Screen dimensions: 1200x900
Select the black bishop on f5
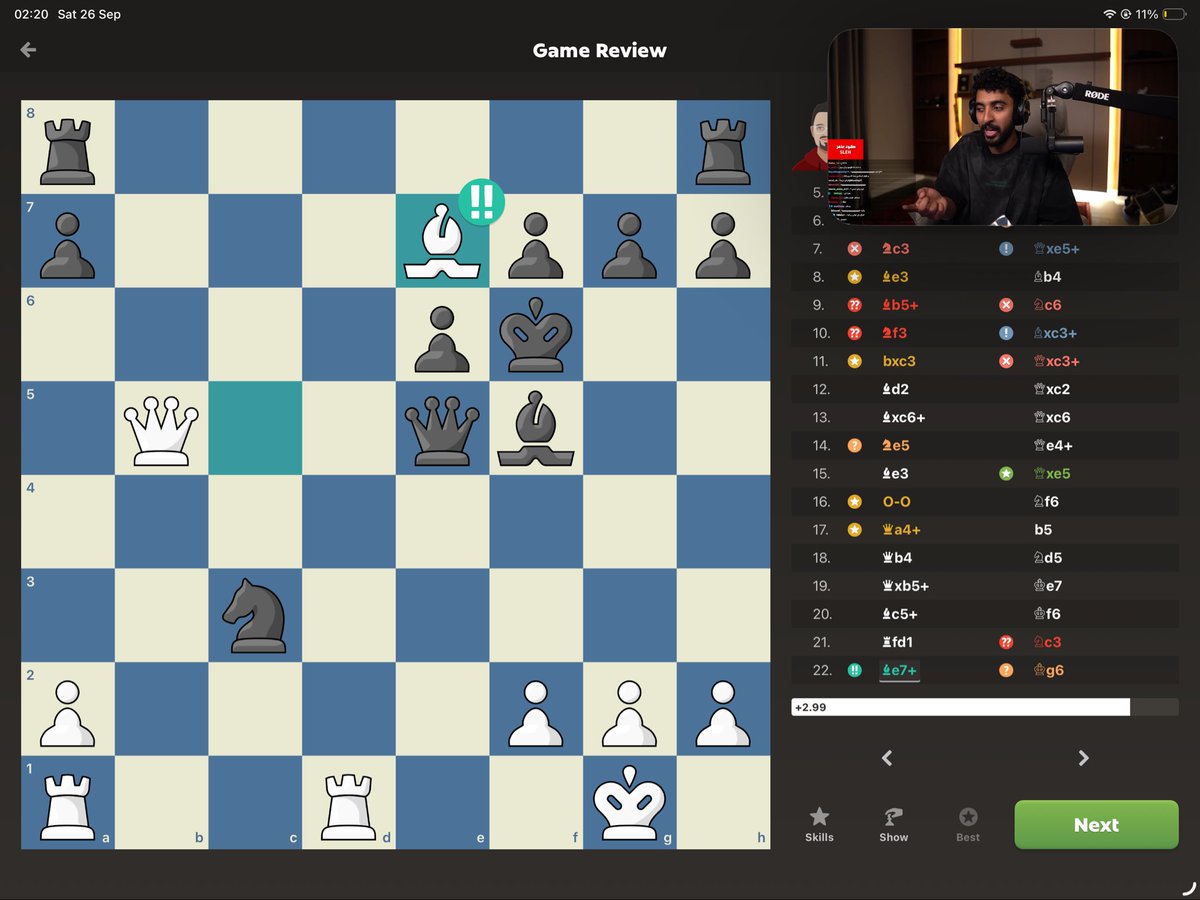click(536, 428)
